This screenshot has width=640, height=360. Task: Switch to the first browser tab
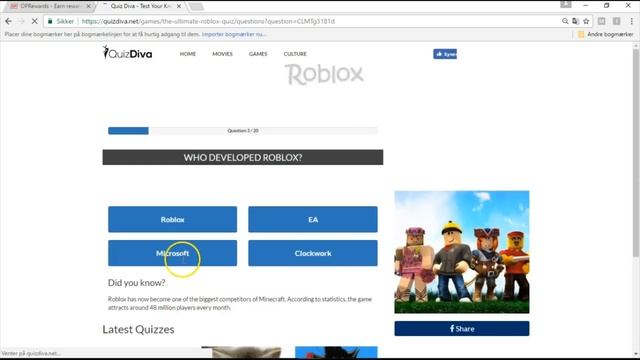[x=50, y=6]
